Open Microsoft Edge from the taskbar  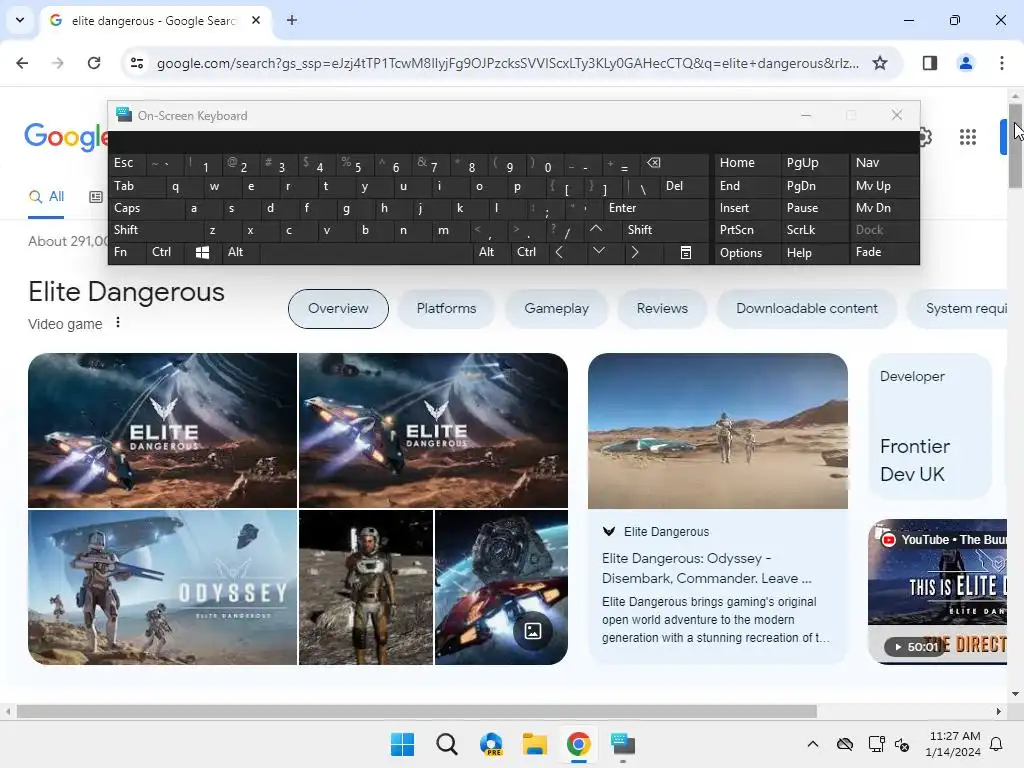[x=491, y=744]
